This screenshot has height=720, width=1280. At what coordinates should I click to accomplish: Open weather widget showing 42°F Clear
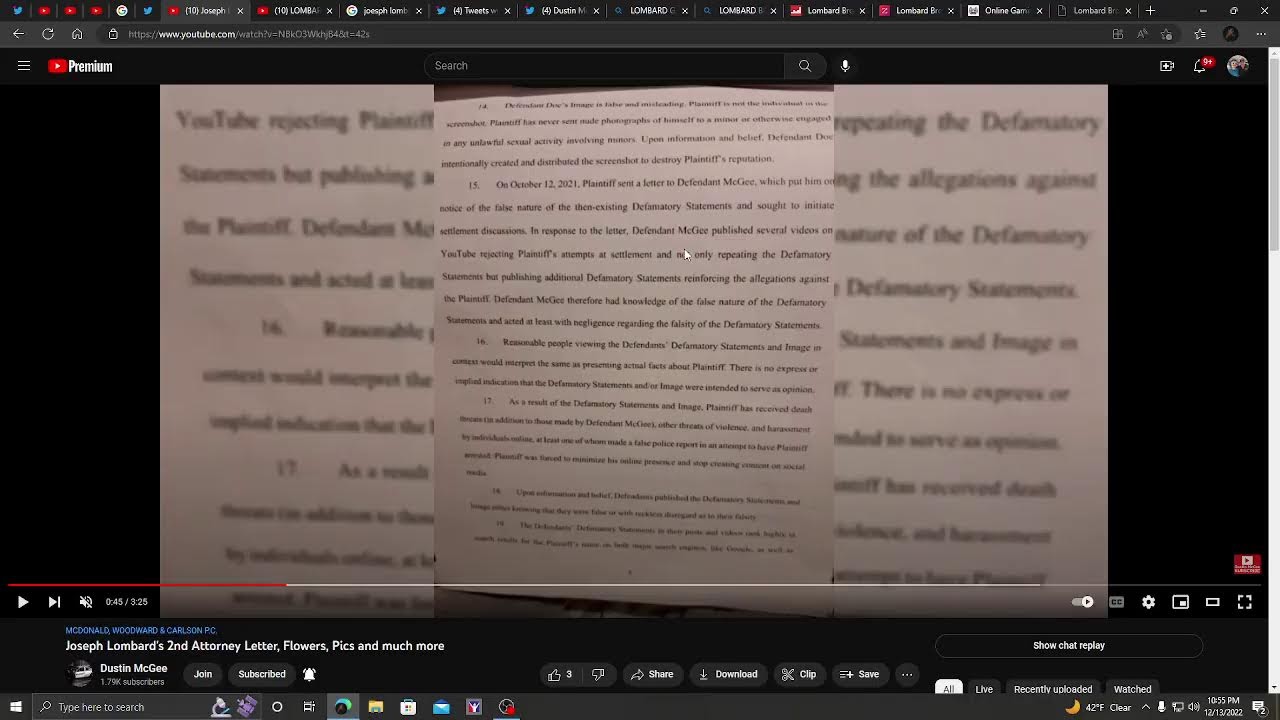click(x=1098, y=707)
